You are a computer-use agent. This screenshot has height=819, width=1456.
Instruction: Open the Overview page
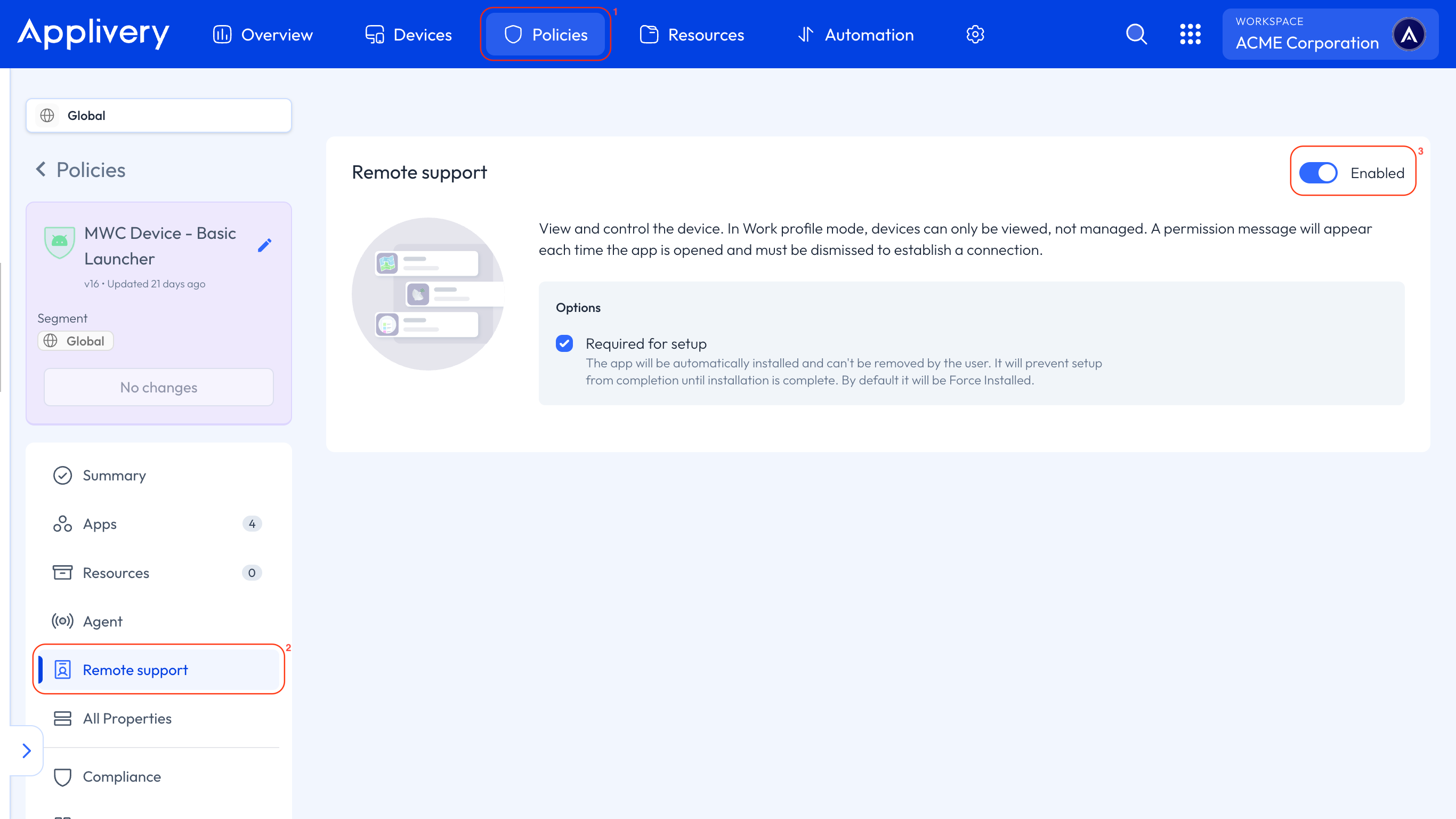point(262,34)
